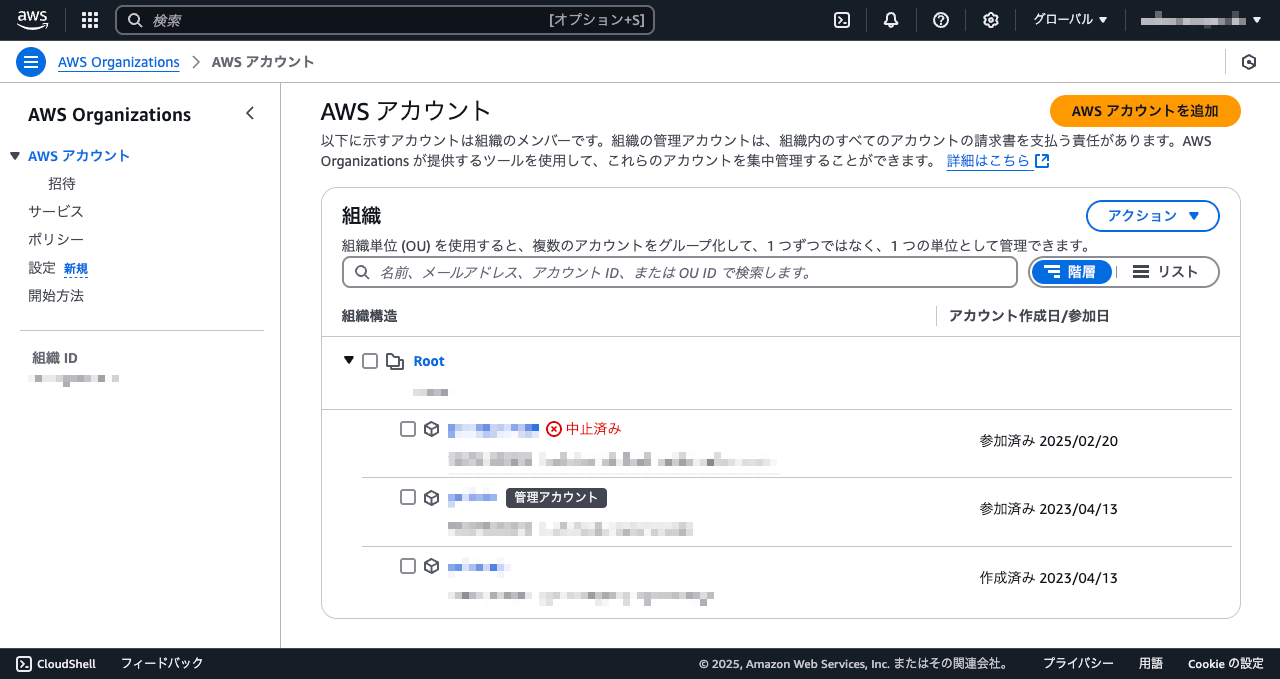Click the アカウント作成日/参加日 column header
The image size is (1280, 679).
[x=1029, y=316]
